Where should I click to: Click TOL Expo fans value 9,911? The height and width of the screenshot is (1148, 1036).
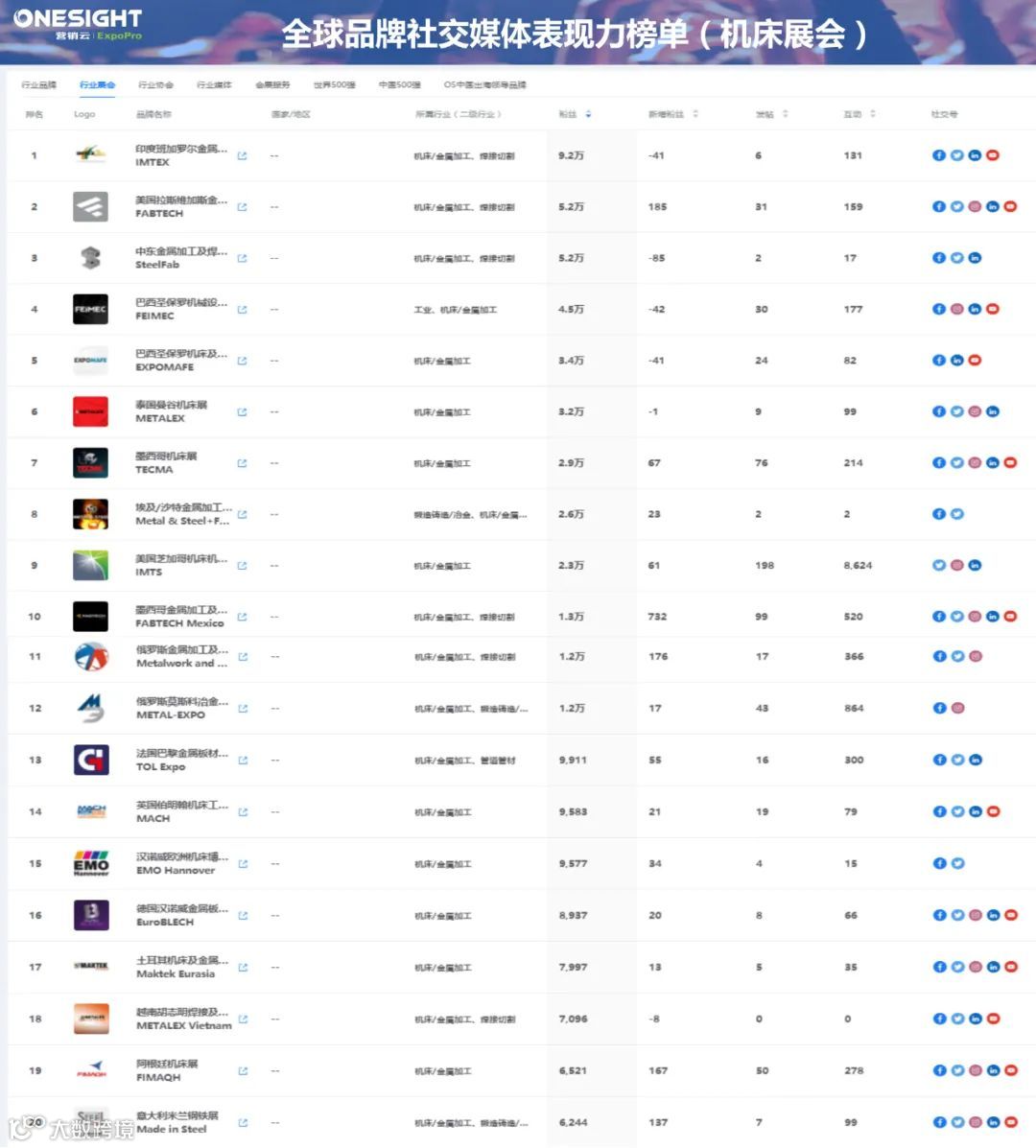coord(573,760)
